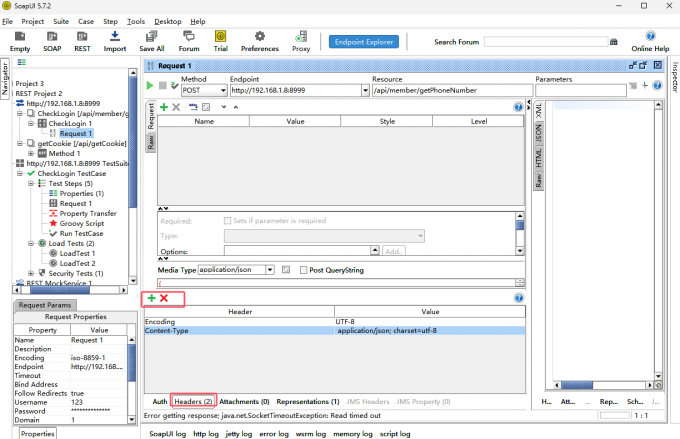The width and height of the screenshot is (680, 439).
Task: Toggle Sets if parameter is required checkbox
Action: point(227,221)
